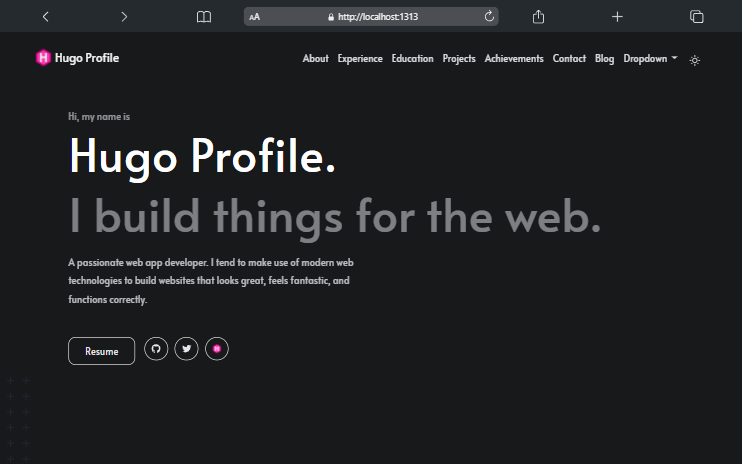The height and width of the screenshot is (464, 742).
Task: Click the Contact navigation link
Action: [569, 59]
